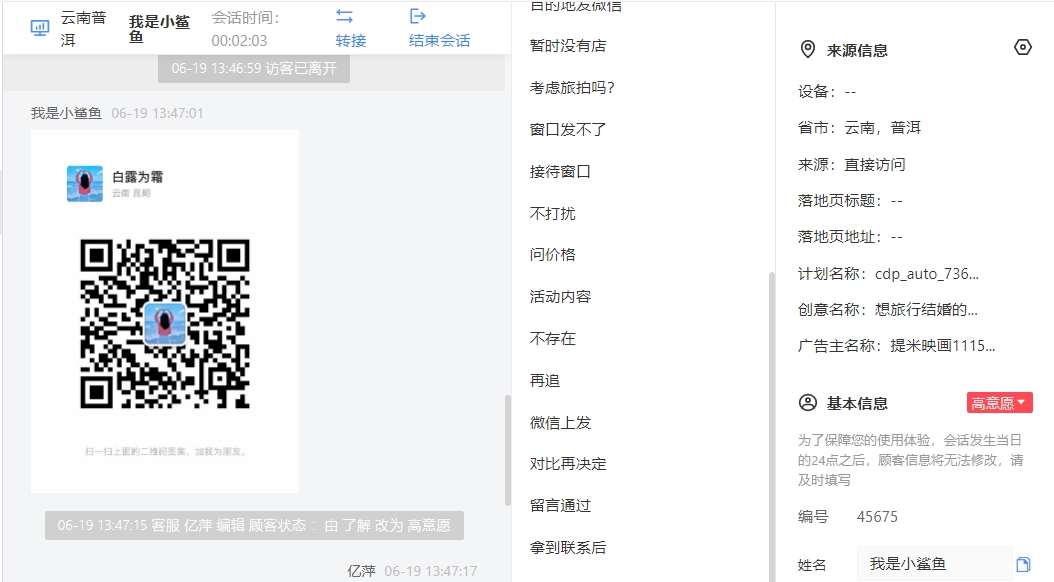Click the 设备 row in 来源信息

point(827,91)
